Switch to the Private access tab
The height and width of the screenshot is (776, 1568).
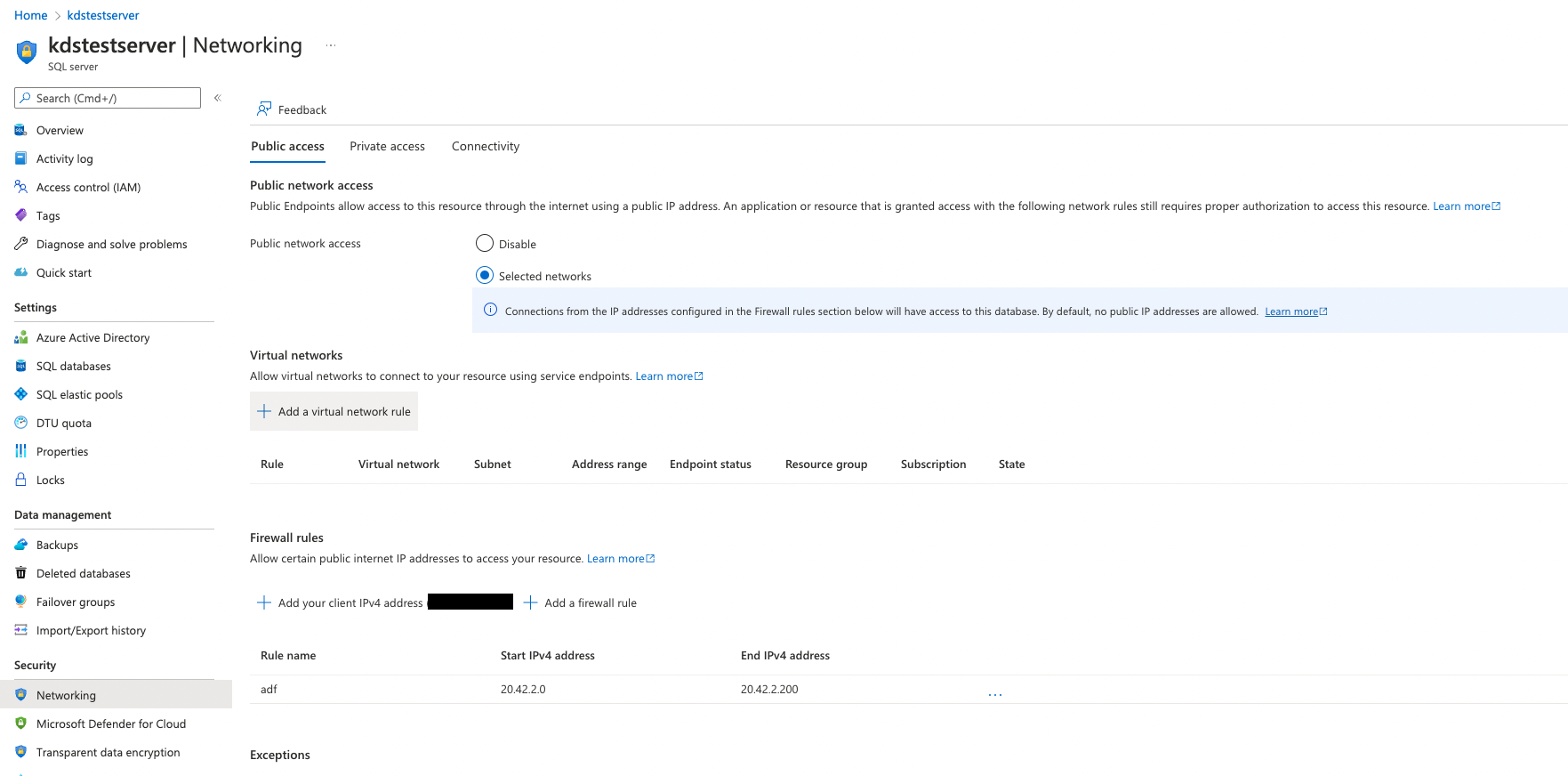pyautogui.click(x=387, y=147)
